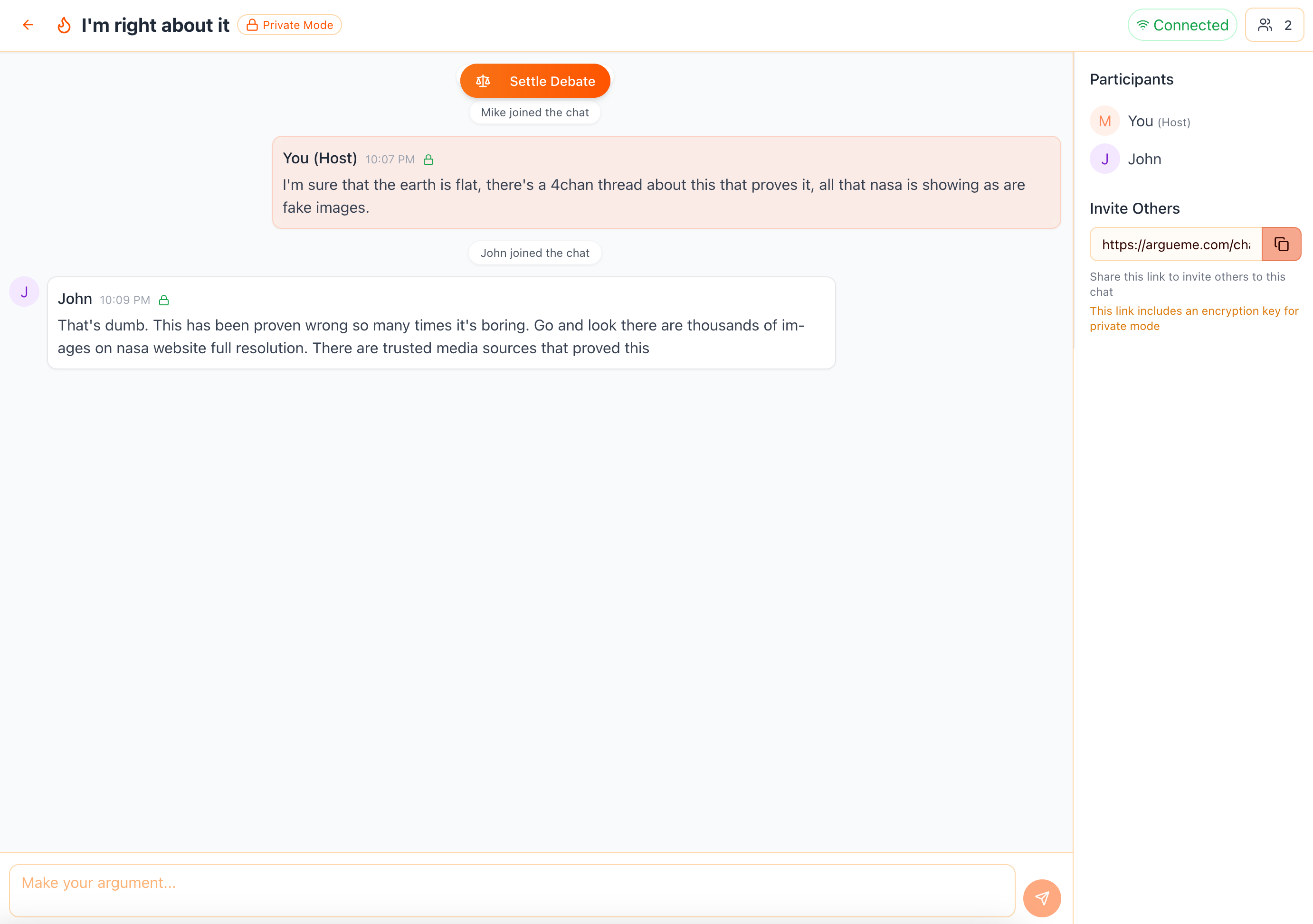Click the lock icon on host's message
The width and height of the screenshot is (1313, 924).
coord(428,160)
